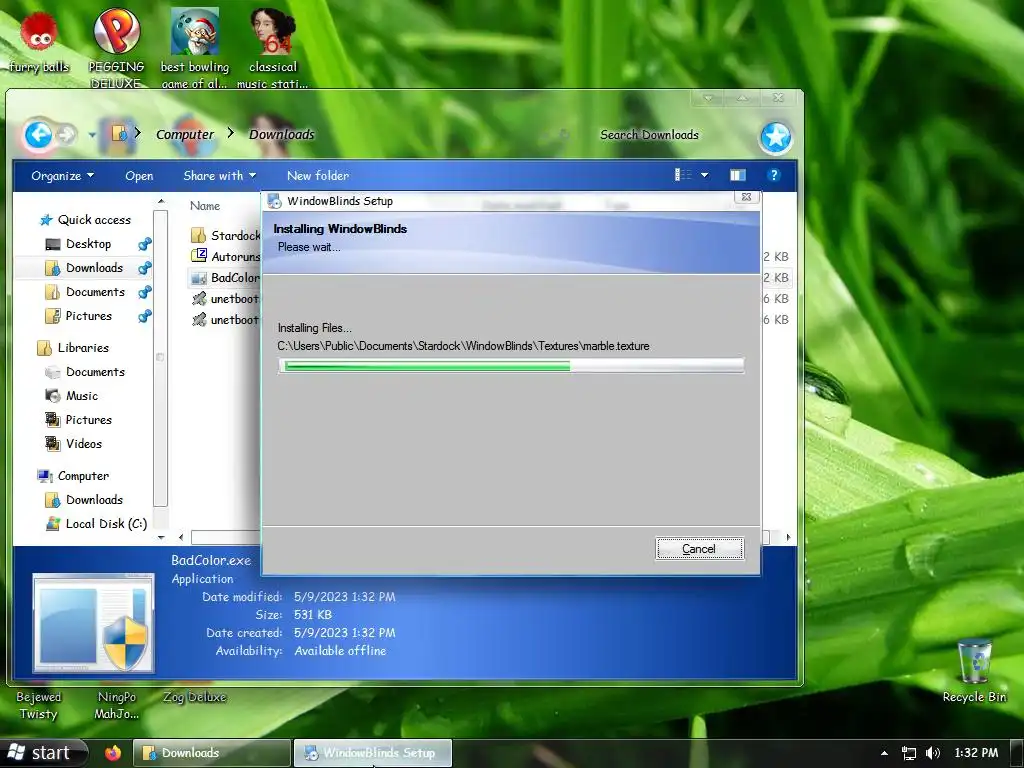Click the installation progress bar
This screenshot has width=1024, height=768.
[511, 366]
